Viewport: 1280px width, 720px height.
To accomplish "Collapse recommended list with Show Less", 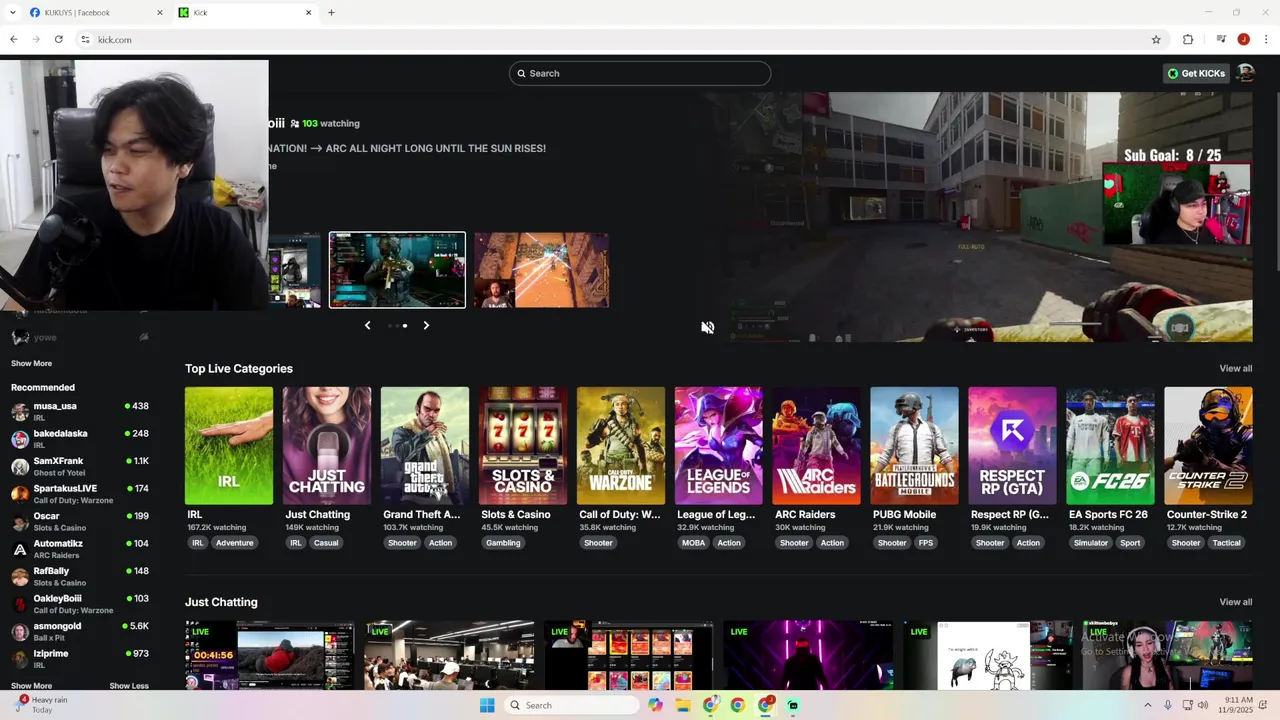I will tap(129, 686).
